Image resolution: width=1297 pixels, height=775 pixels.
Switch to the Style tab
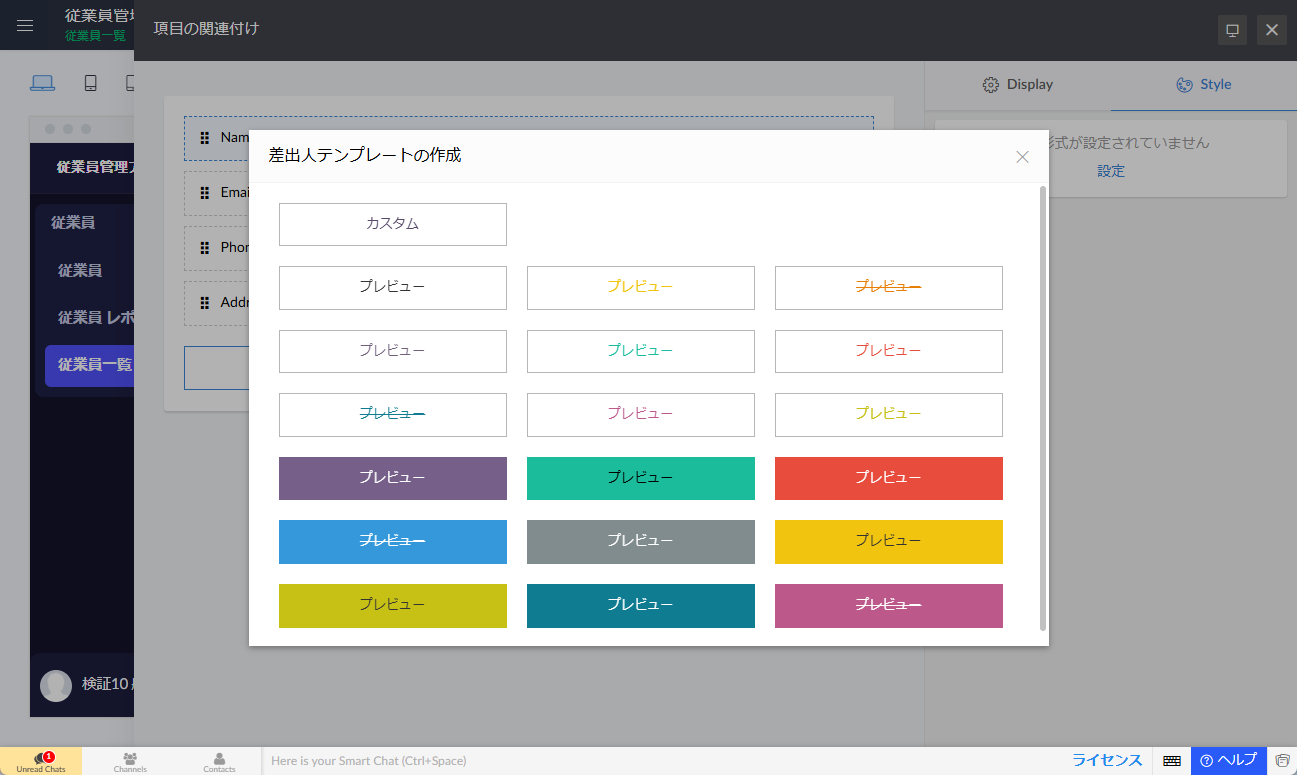pyautogui.click(x=1203, y=84)
